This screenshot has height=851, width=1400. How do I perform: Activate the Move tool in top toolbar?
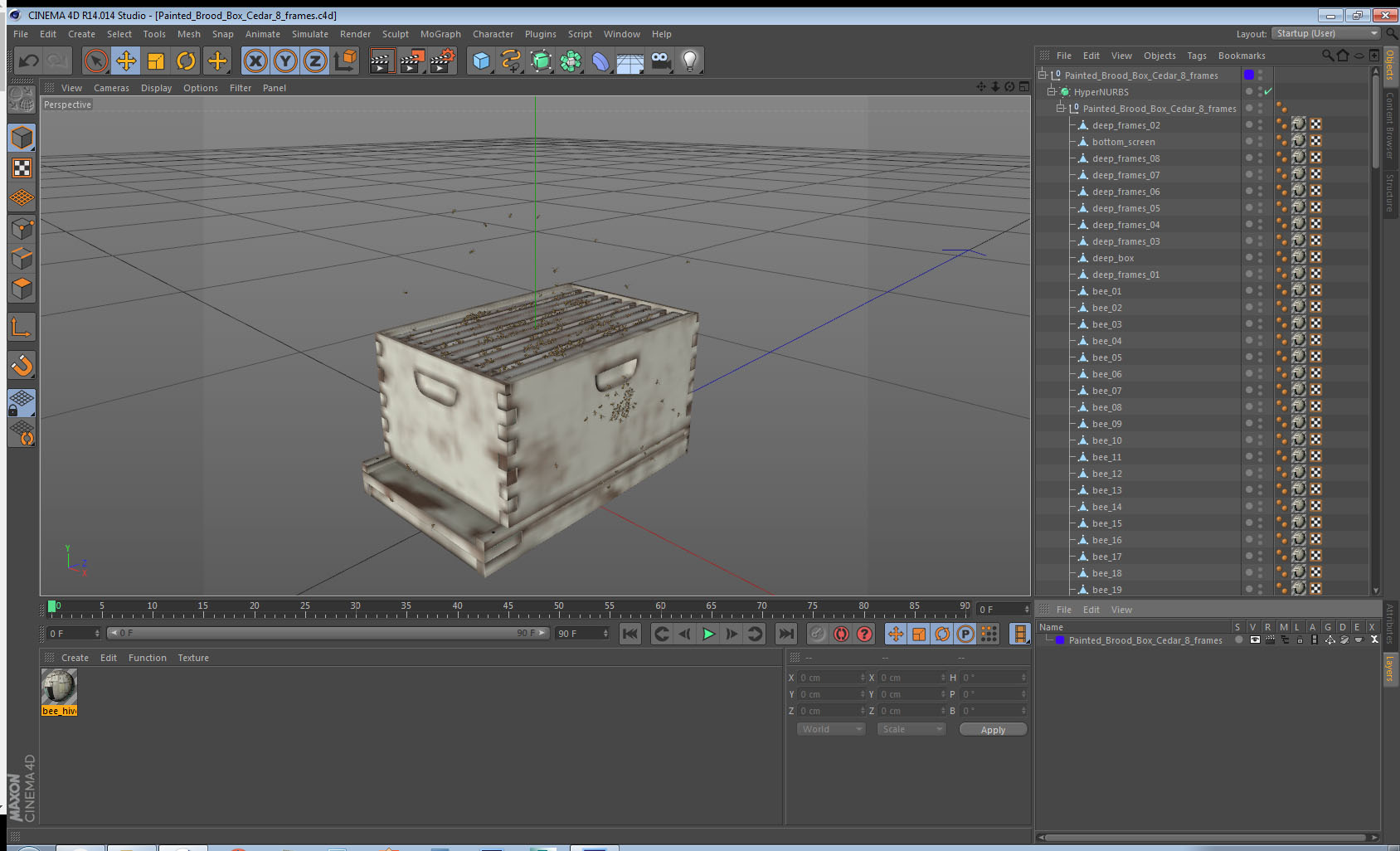pos(126,61)
